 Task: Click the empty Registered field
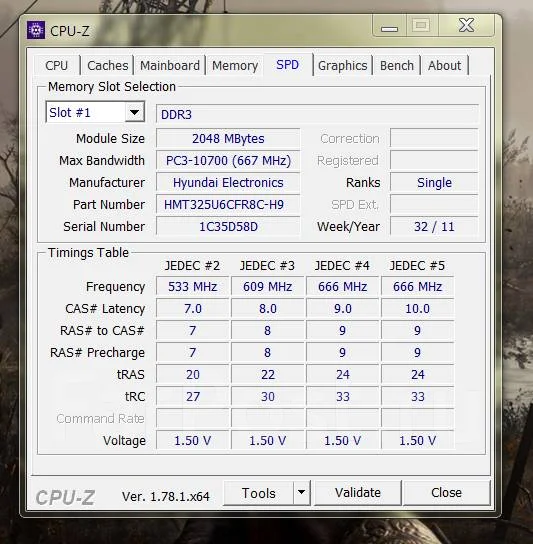click(434, 161)
